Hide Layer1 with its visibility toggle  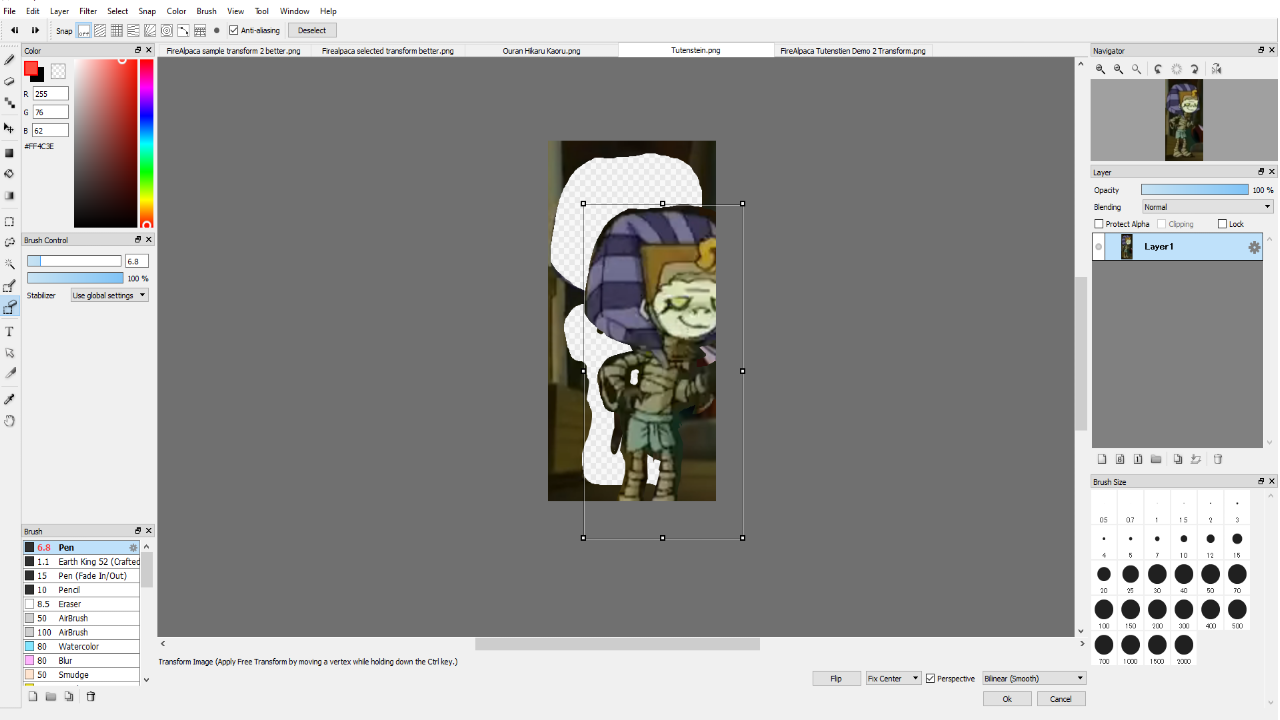pos(1099,247)
